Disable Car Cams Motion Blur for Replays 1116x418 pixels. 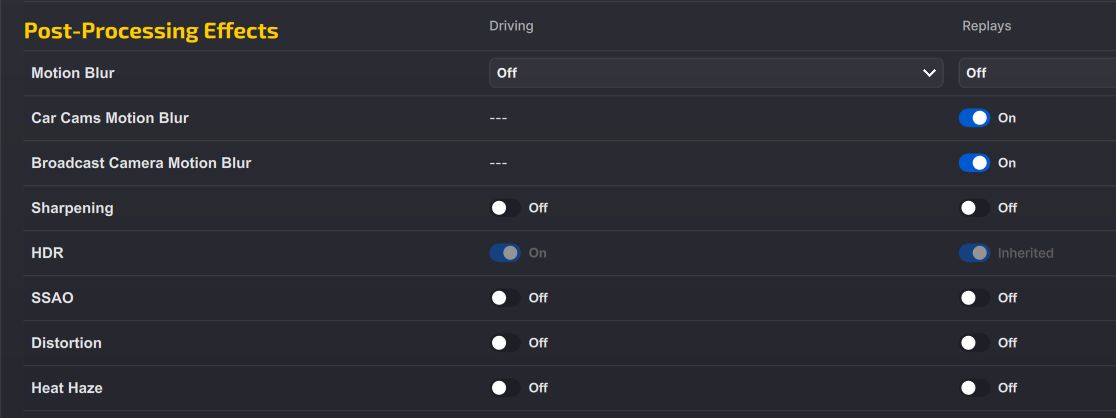pos(974,118)
